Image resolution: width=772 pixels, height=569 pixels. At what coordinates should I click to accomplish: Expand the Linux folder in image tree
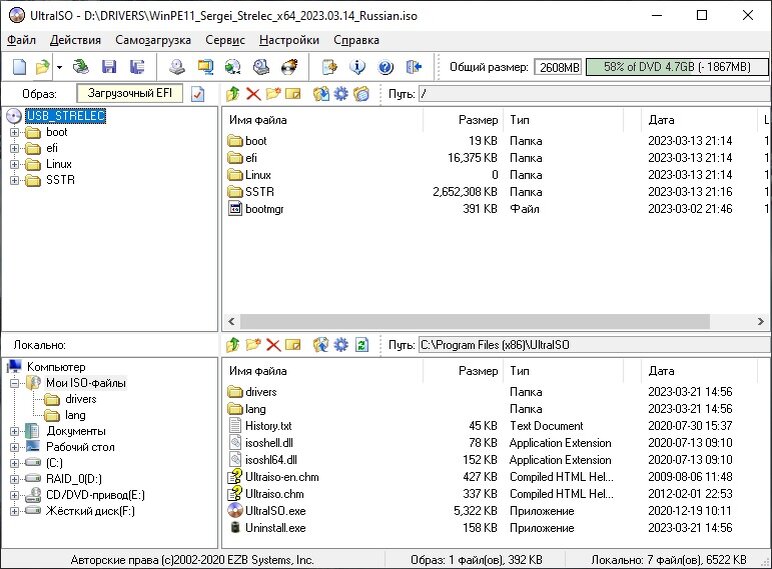pos(14,164)
